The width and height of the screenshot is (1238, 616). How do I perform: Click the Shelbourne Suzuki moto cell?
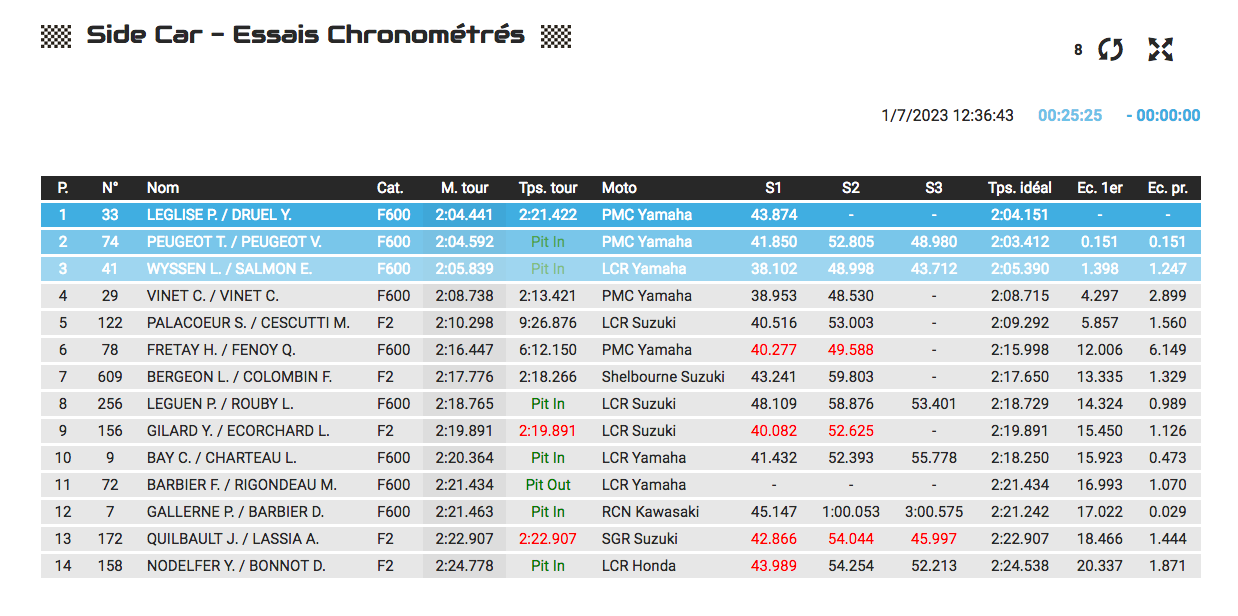pos(663,377)
